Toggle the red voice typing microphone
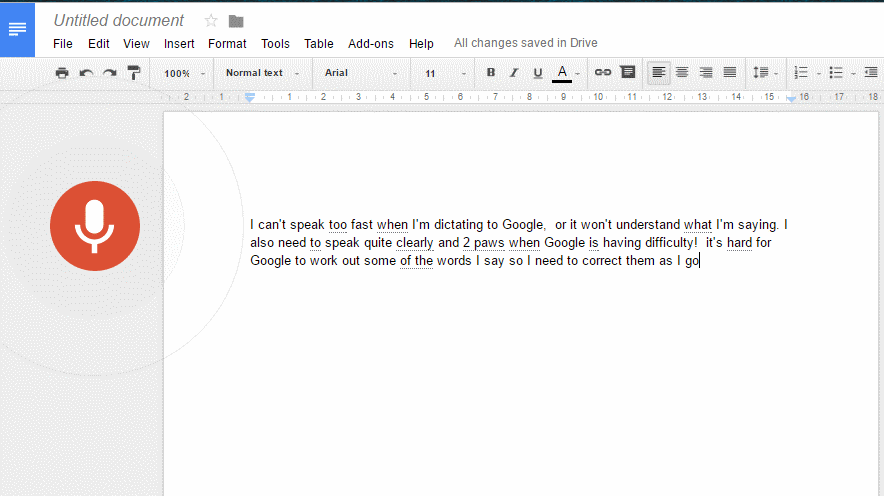 click(95, 225)
